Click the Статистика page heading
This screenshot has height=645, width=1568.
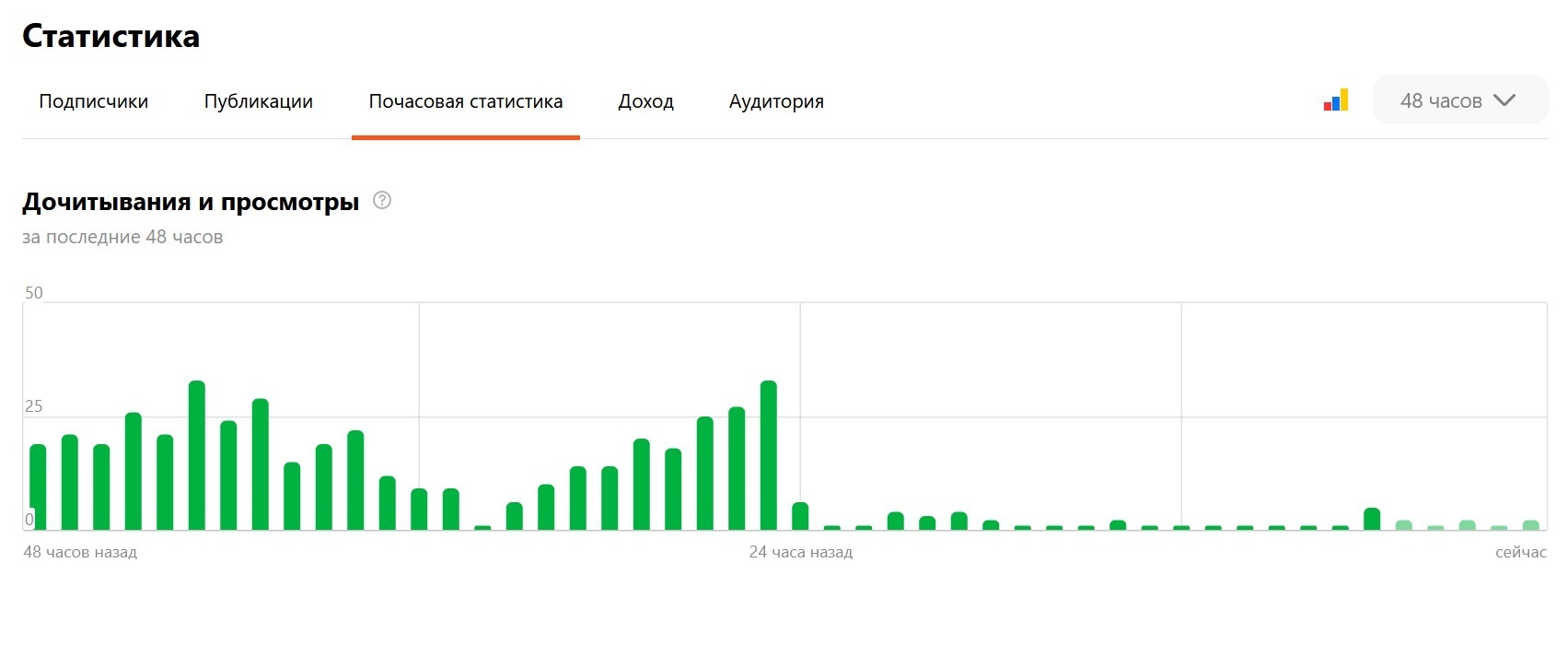point(110,36)
